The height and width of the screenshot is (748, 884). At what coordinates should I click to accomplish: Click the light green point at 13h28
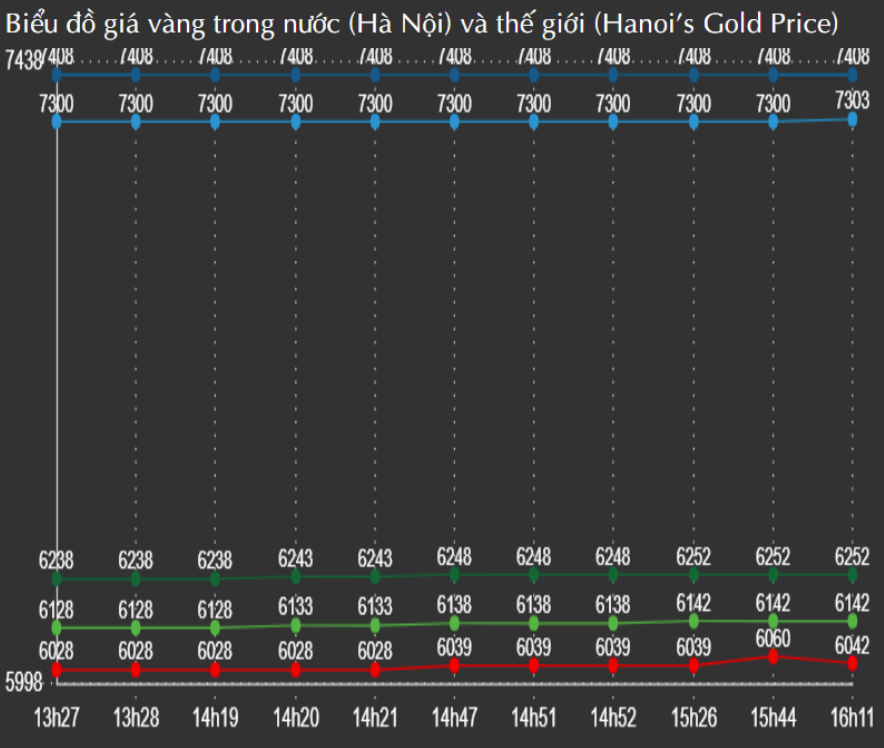(x=135, y=627)
